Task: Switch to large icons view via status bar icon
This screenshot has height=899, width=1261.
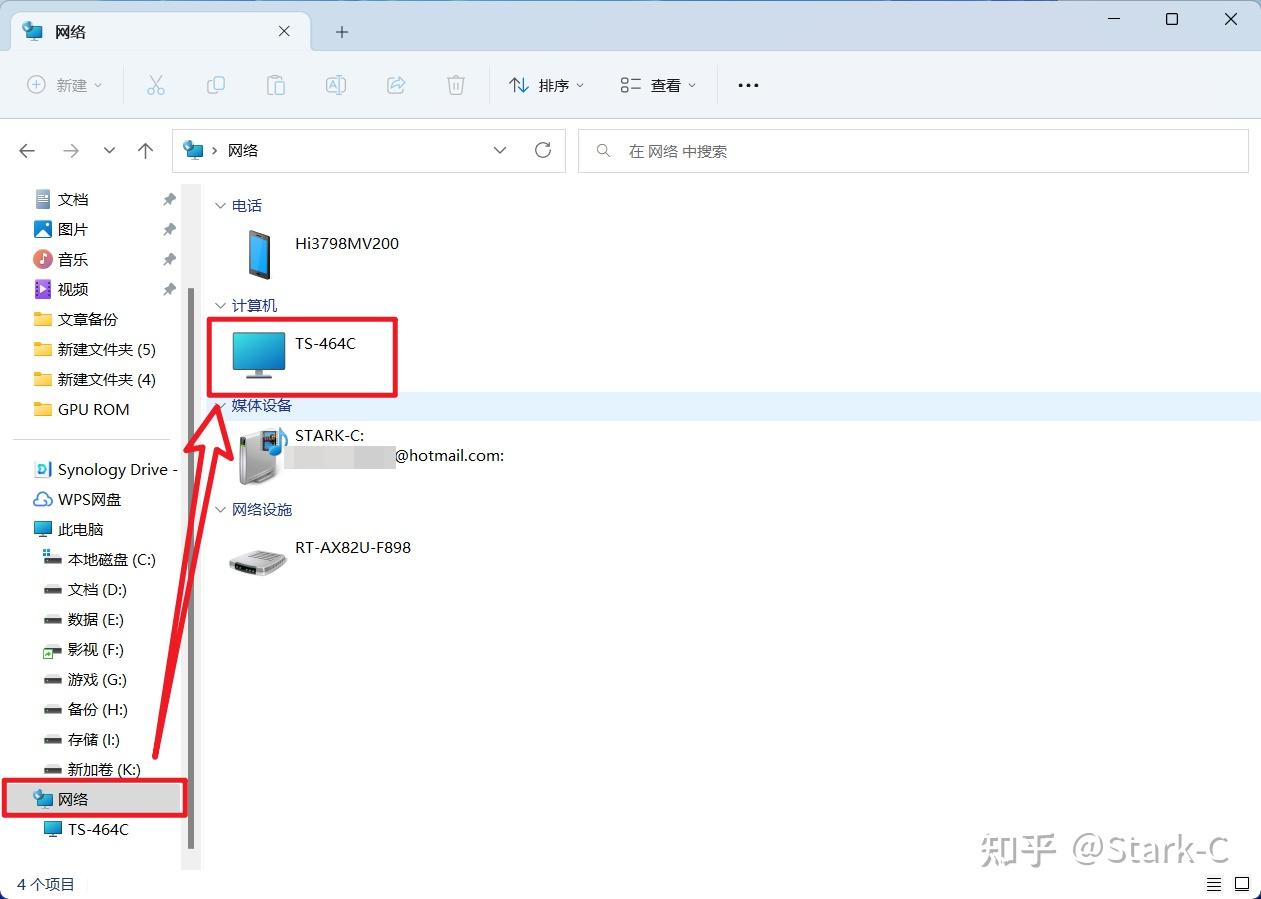Action: [1240, 884]
